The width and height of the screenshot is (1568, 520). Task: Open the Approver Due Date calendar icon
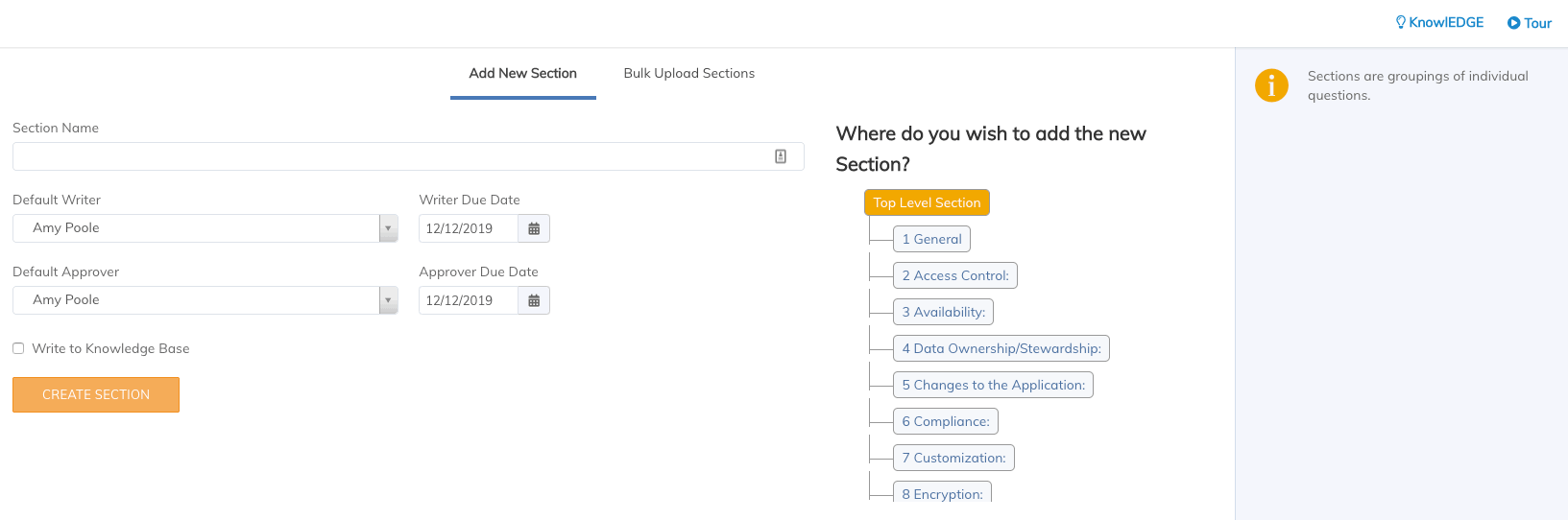tap(534, 300)
